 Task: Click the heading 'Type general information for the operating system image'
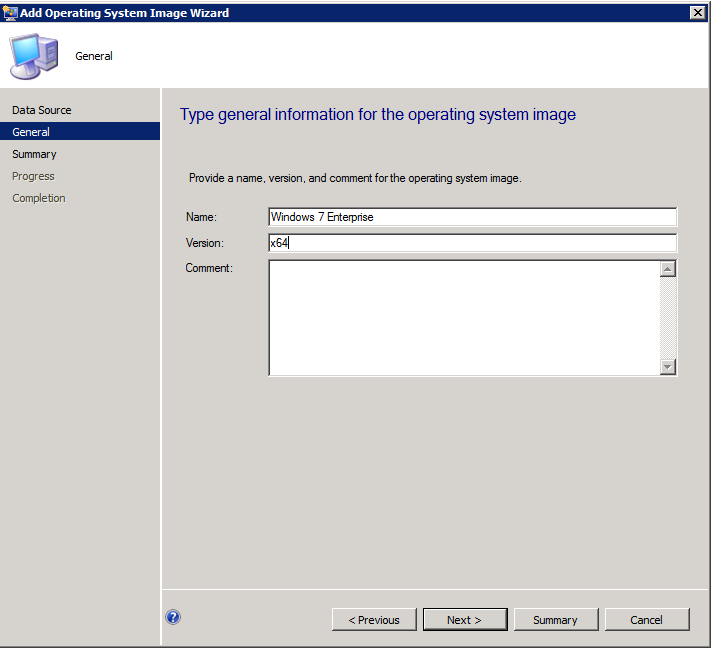click(378, 115)
